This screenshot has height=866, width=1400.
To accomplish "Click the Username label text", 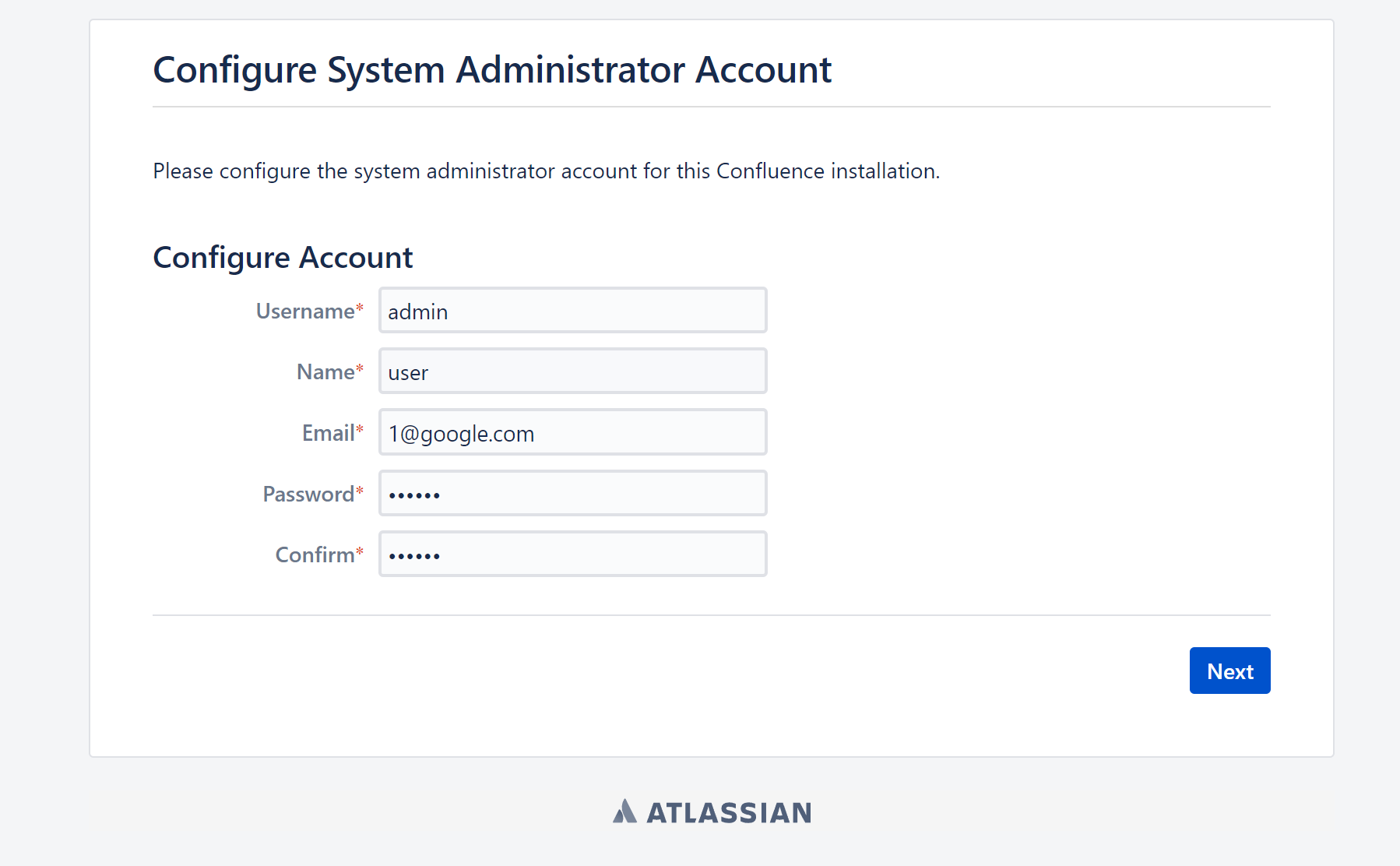I will pos(309,311).
